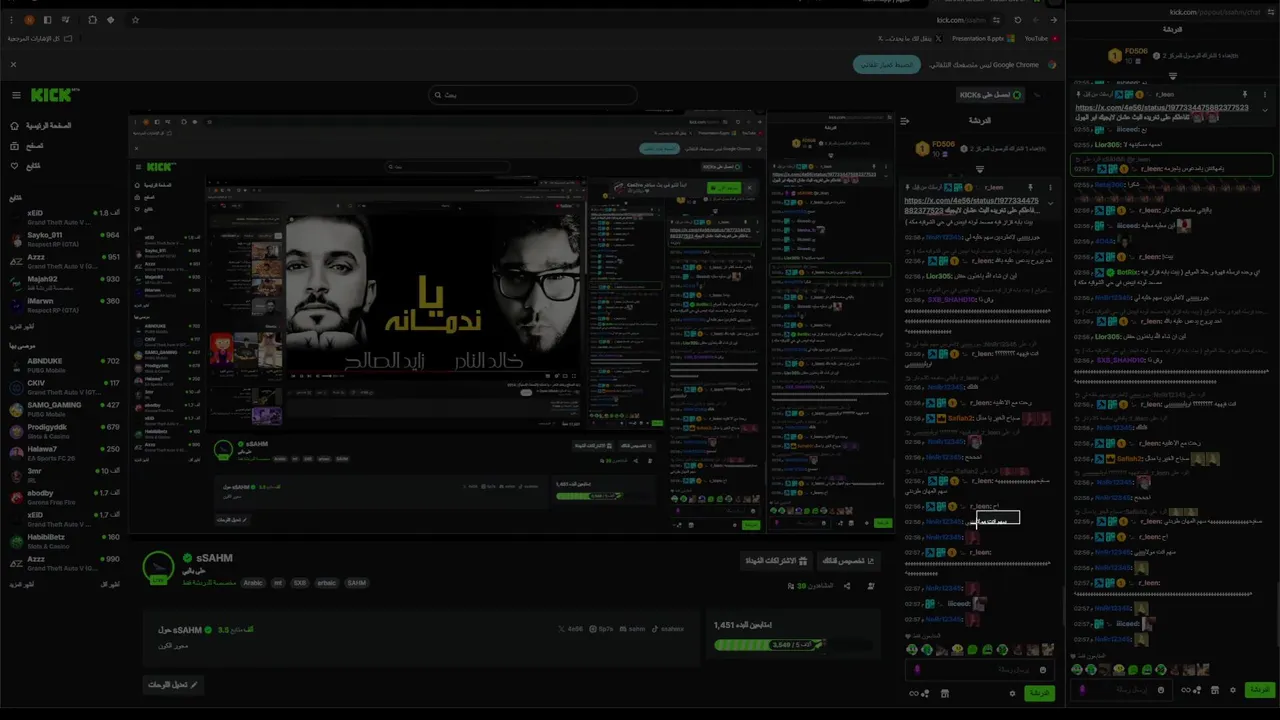Click the pin icon on pinned chat message
1280x720 pixels.
coord(1030,187)
